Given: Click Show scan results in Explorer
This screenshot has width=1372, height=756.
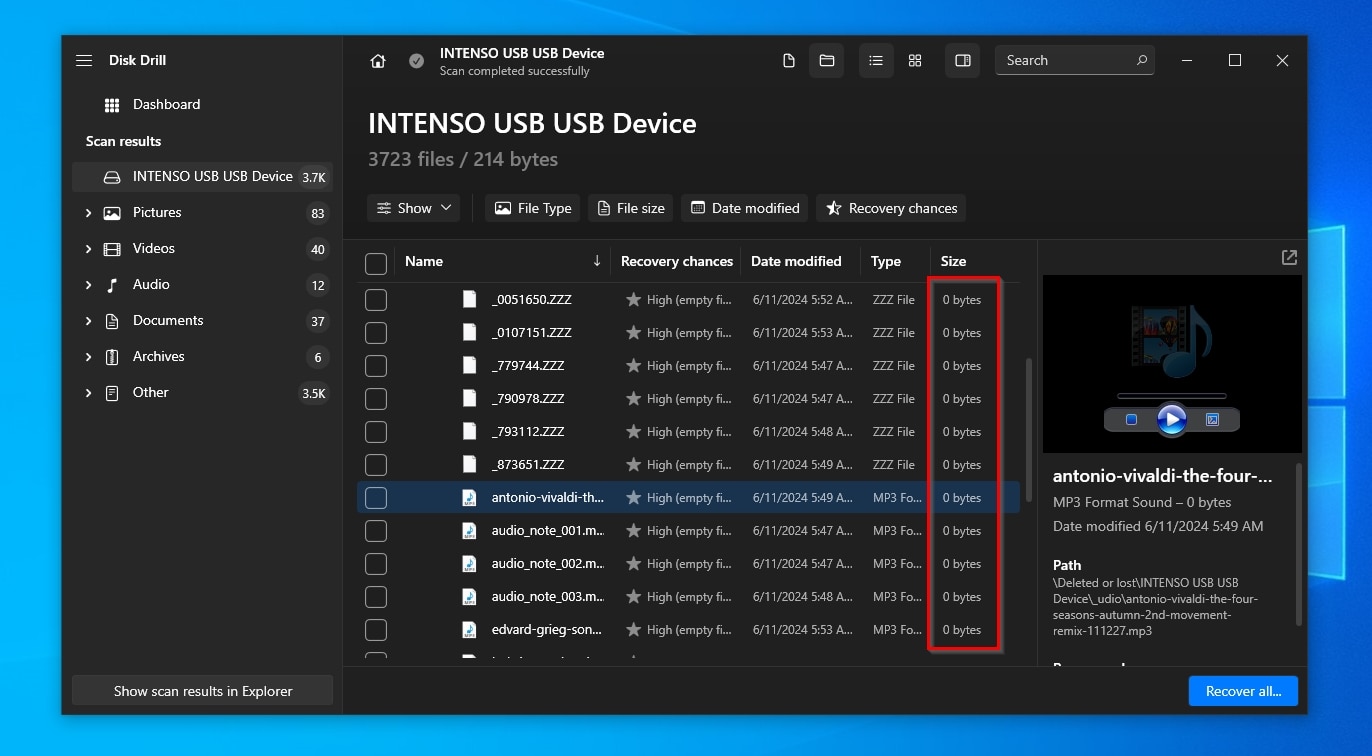Looking at the screenshot, I should pyautogui.click(x=203, y=691).
